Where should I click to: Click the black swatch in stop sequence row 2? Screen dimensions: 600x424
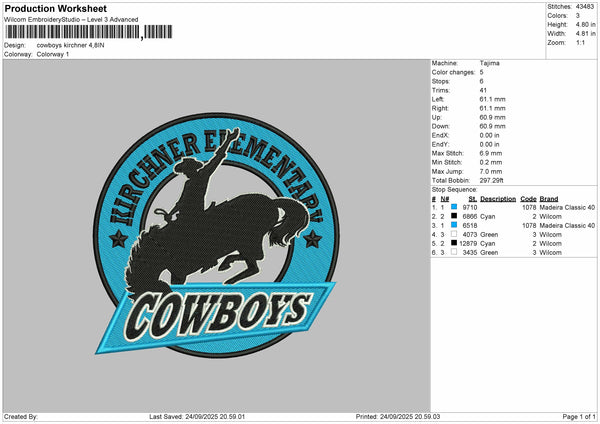454,216
